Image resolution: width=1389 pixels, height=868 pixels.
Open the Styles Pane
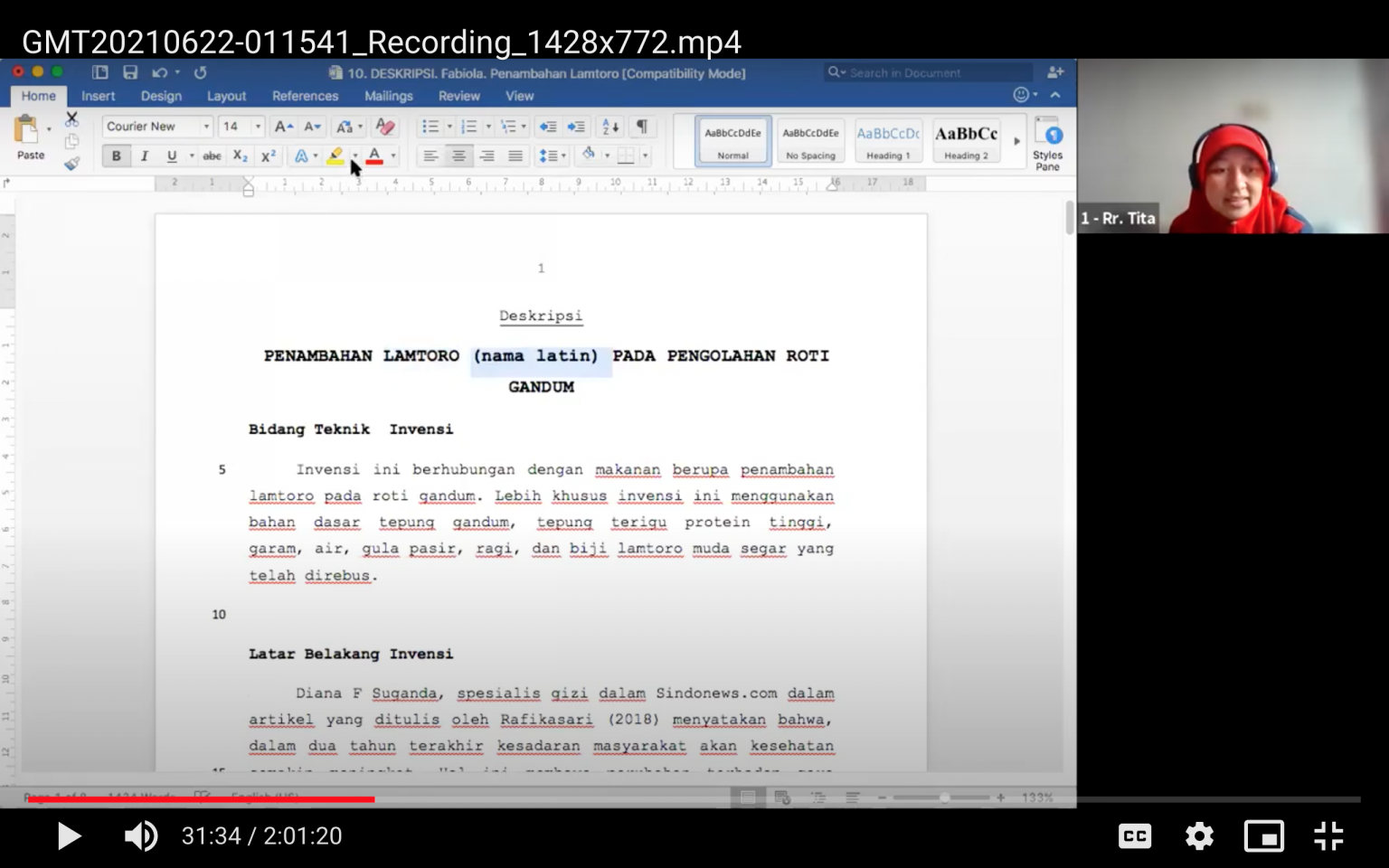tap(1048, 142)
